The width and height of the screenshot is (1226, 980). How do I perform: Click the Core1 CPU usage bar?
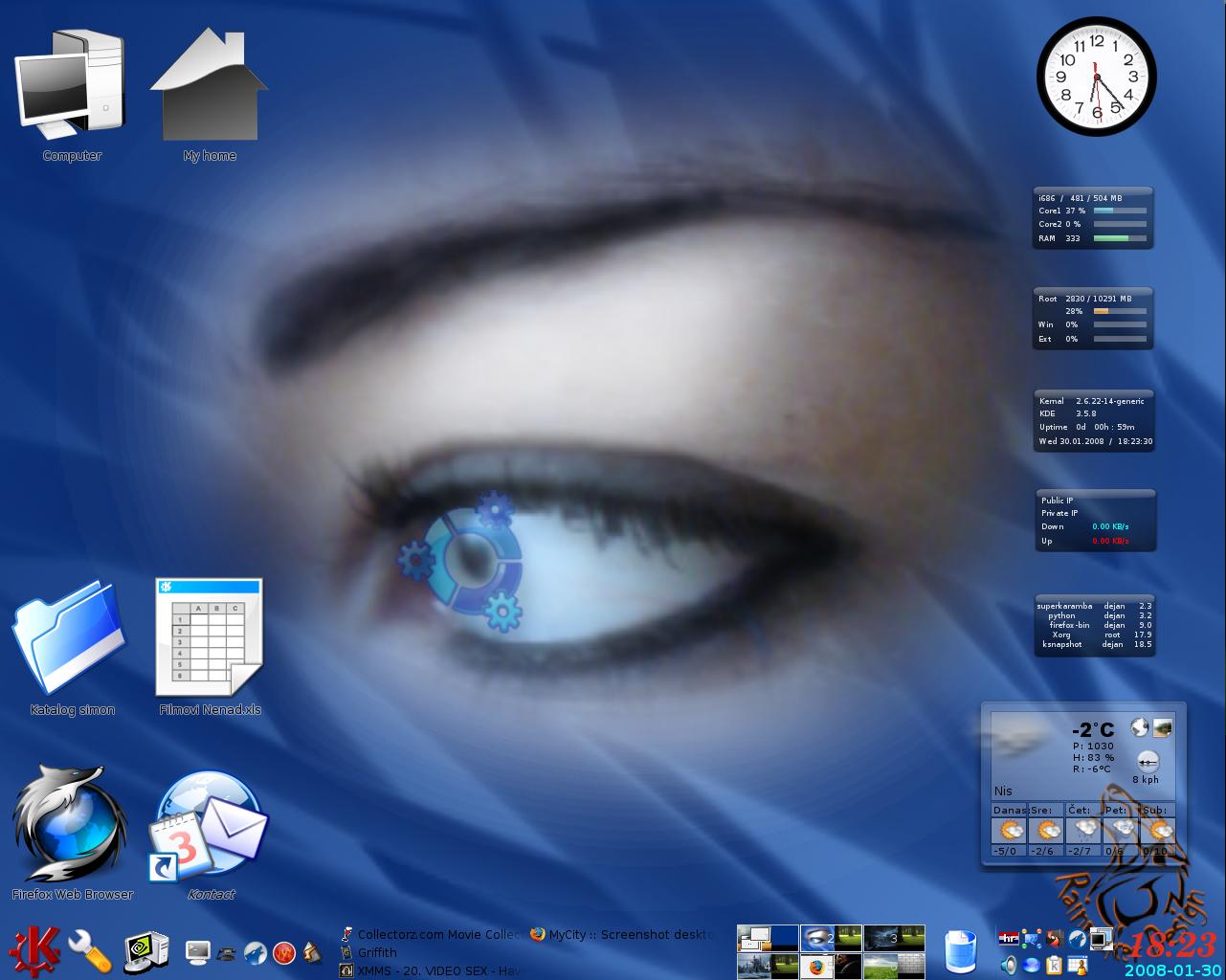tap(1120, 211)
